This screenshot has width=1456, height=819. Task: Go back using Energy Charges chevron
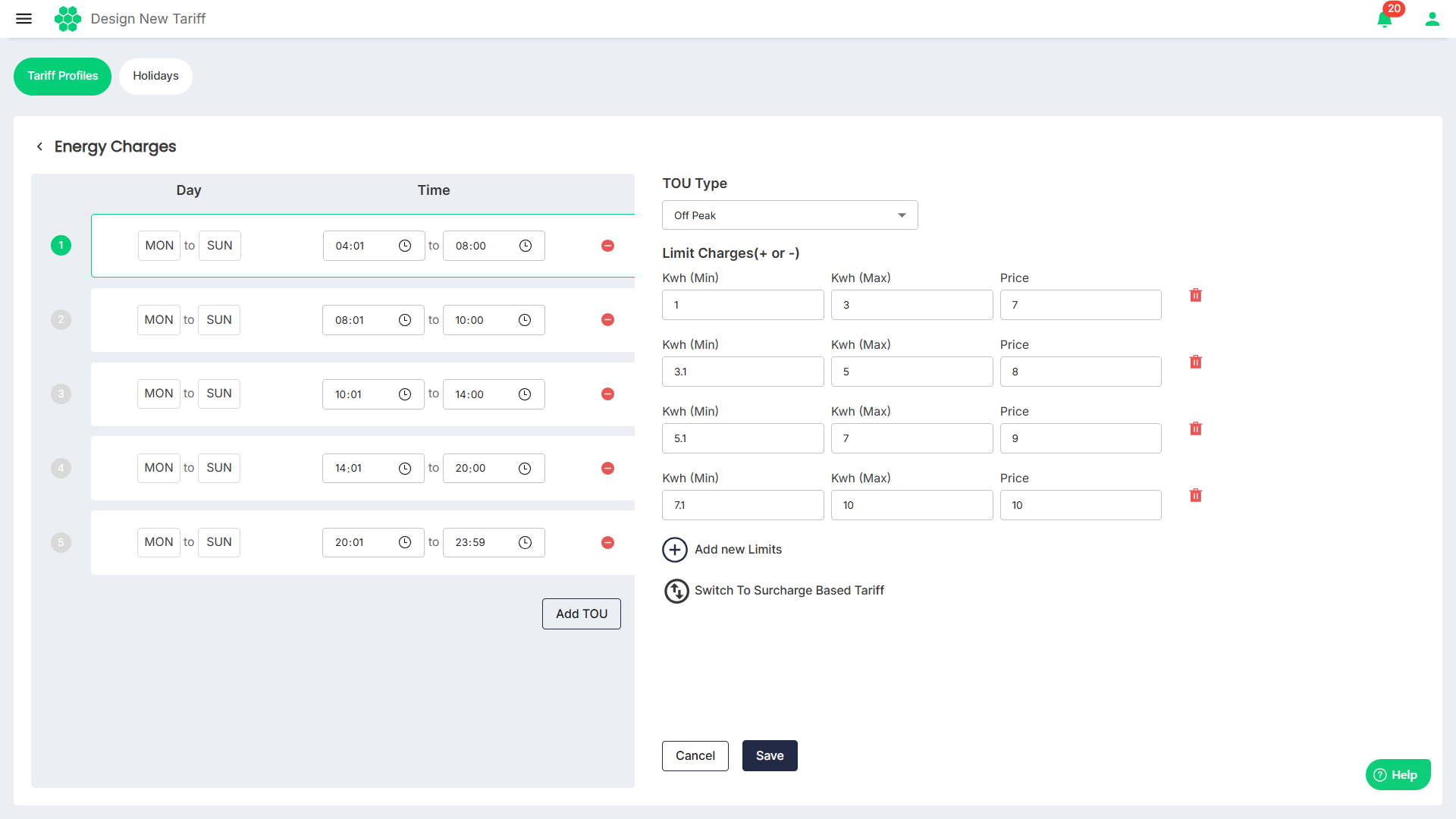pos(39,146)
